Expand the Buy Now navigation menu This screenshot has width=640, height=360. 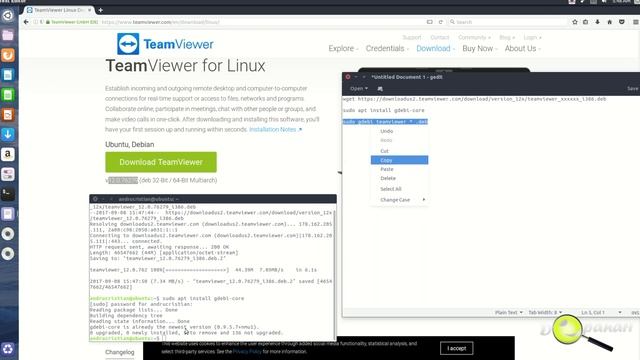pos(480,49)
